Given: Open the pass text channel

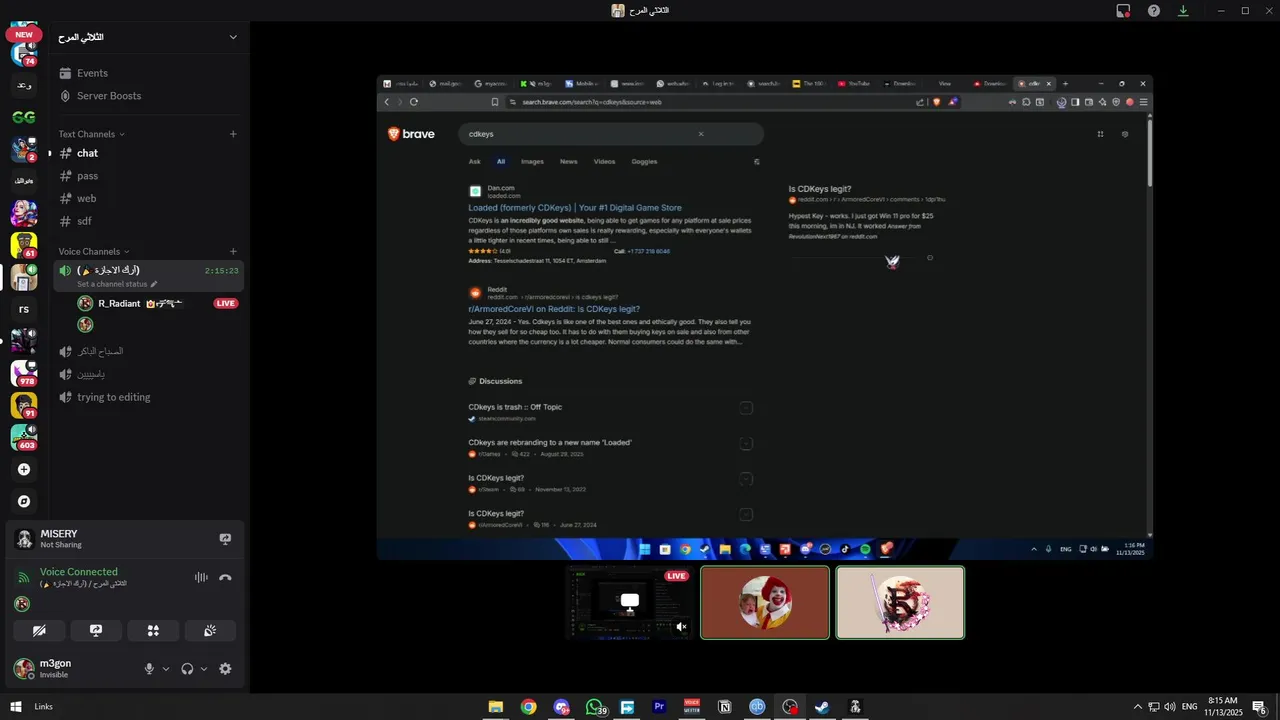Looking at the screenshot, I should point(148,176).
